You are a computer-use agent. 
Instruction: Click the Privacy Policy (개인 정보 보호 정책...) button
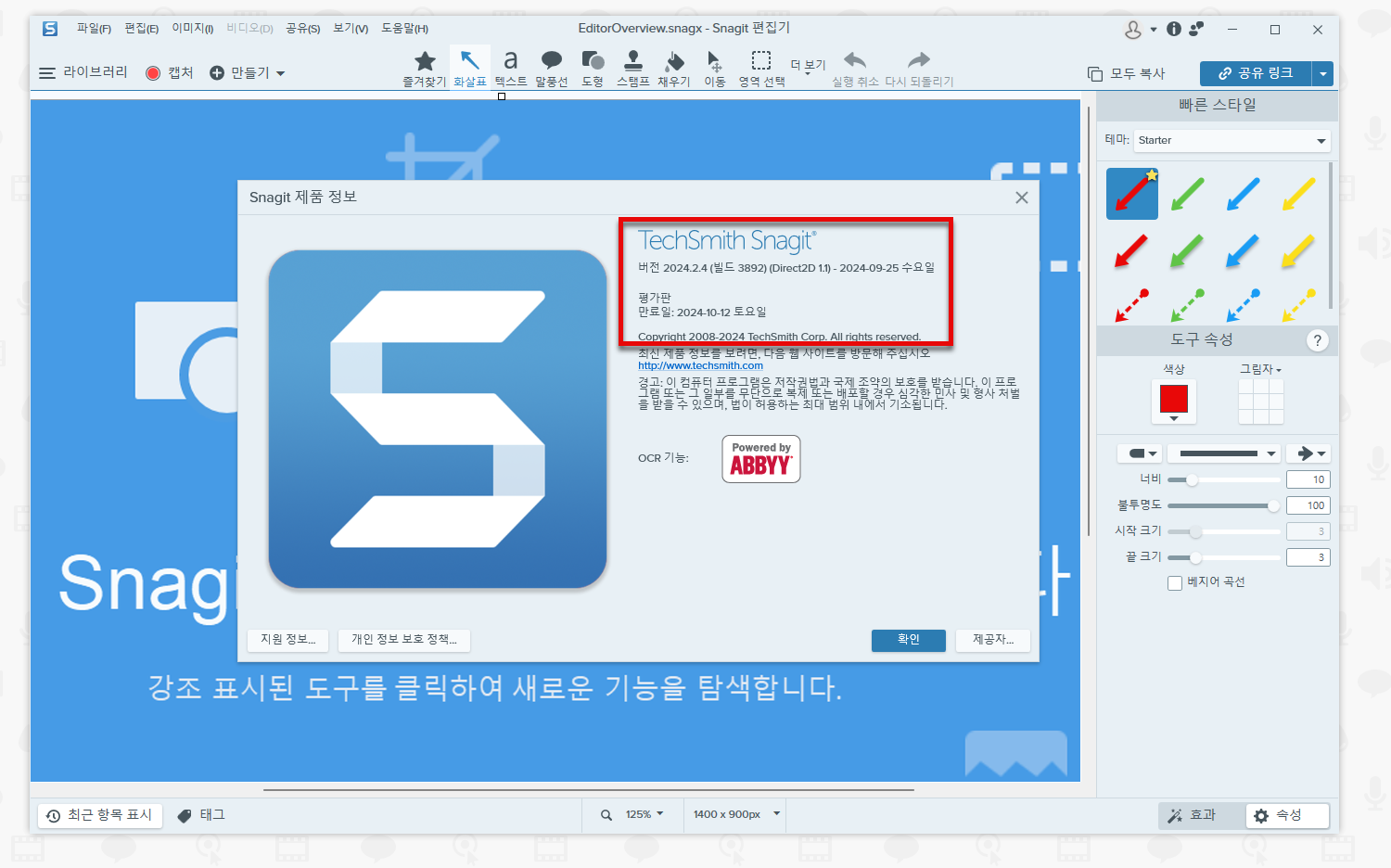404,640
